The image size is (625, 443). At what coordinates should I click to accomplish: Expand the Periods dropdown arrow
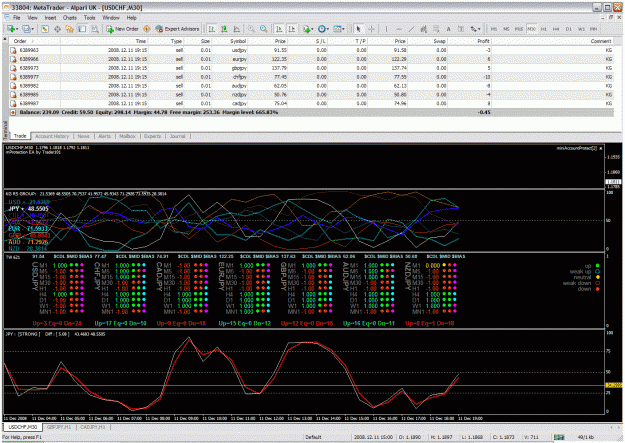click(328, 29)
